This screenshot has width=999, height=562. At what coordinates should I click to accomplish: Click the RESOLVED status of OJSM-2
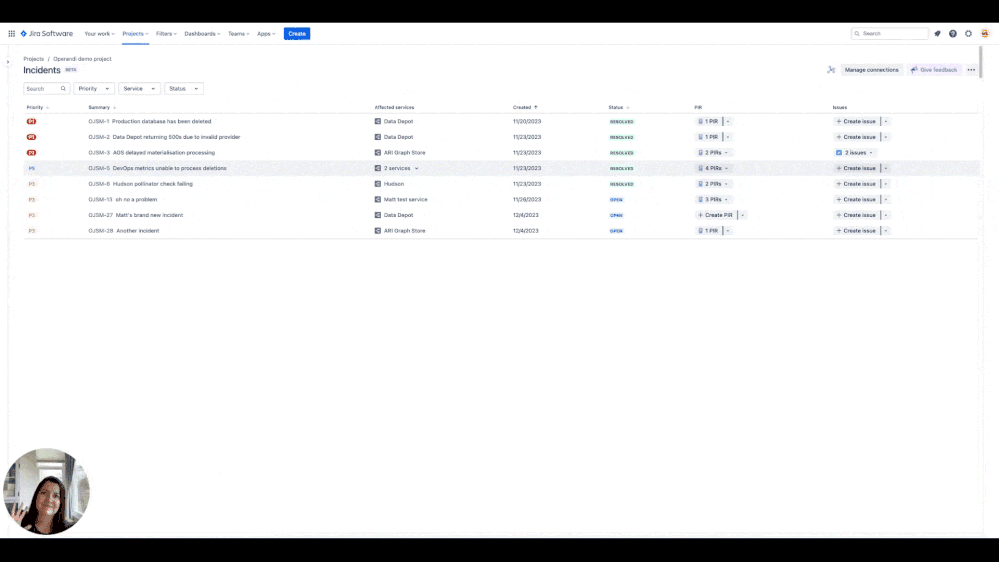[621, 137]
